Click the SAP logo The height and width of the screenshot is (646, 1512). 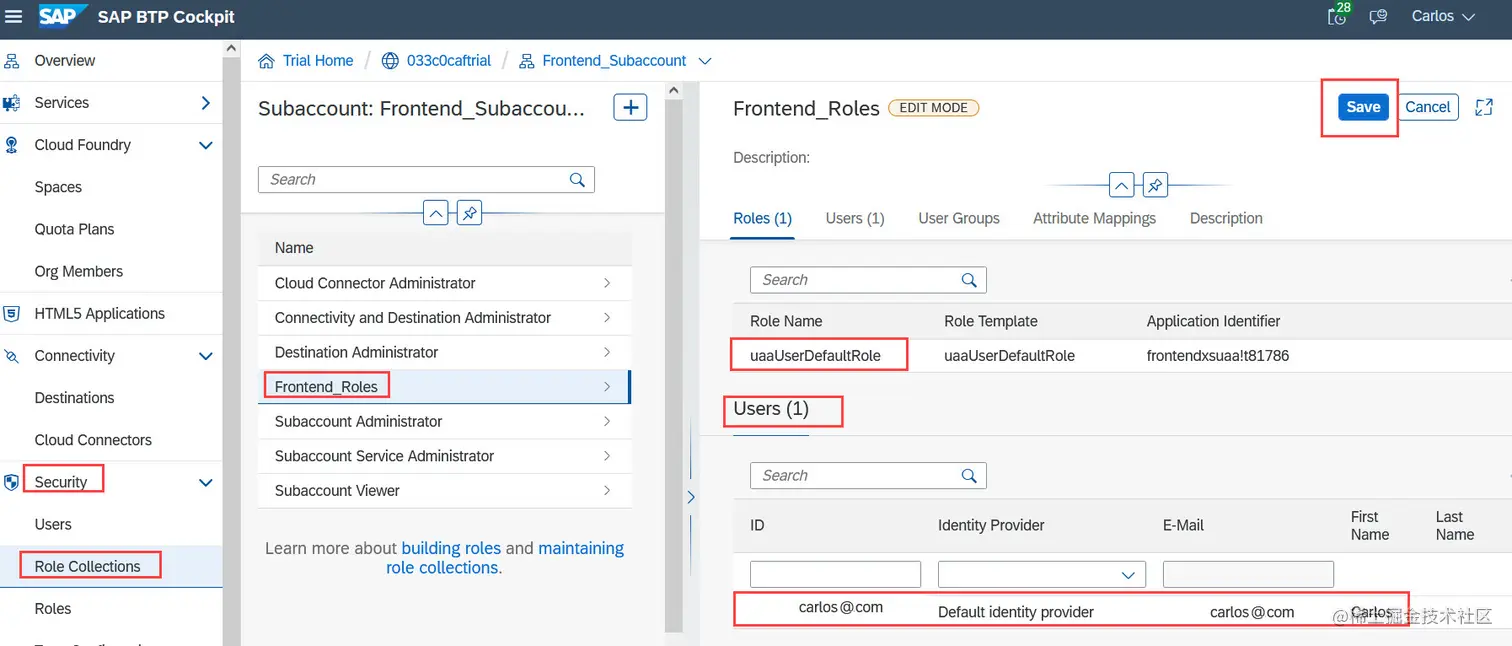[62, 17]
